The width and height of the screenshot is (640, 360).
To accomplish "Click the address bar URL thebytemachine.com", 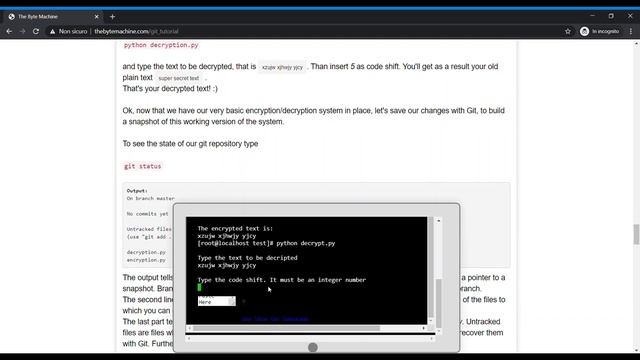I will (x=121, y=31).
